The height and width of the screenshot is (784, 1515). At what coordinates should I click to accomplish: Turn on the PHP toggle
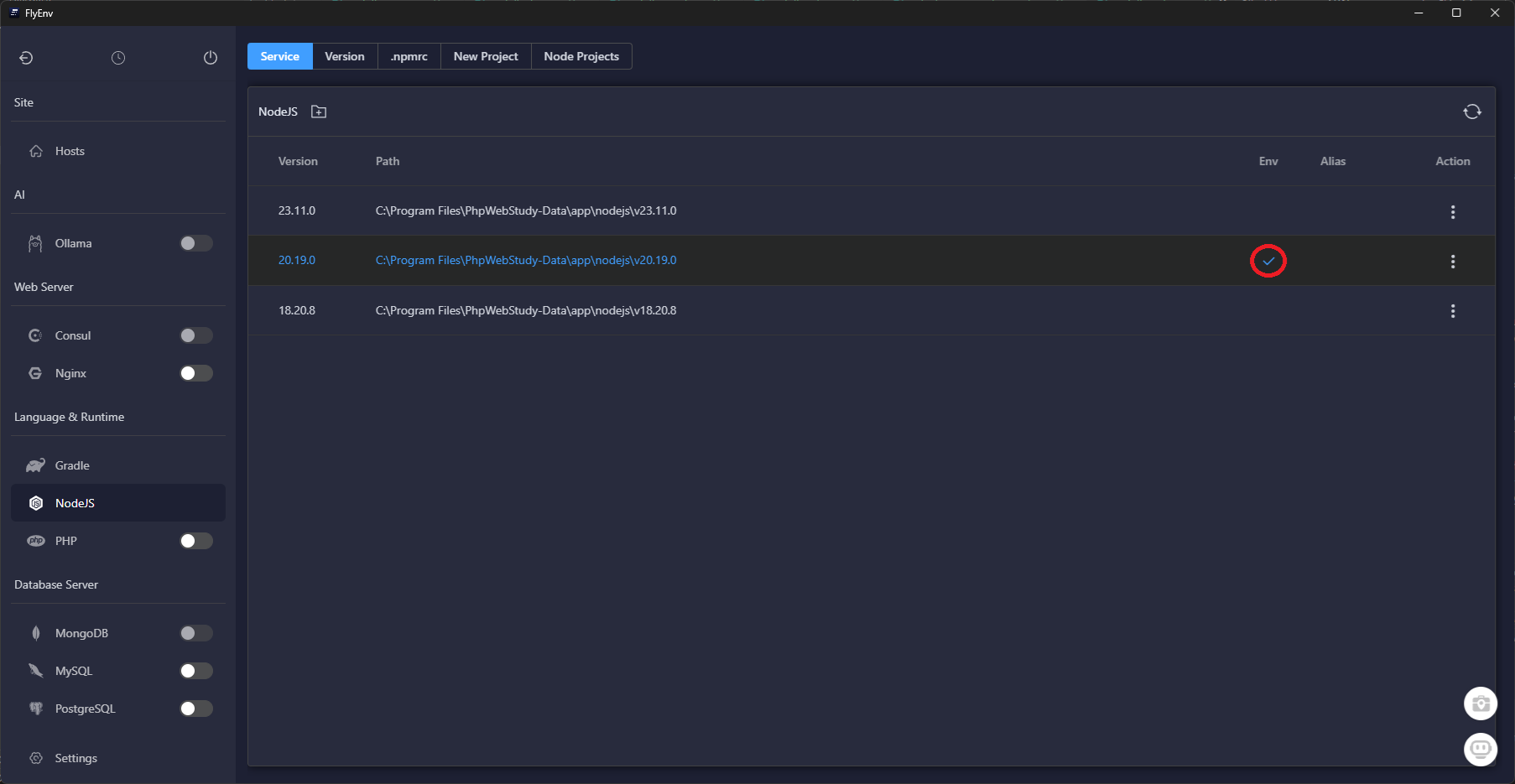(x=196, y=541)
